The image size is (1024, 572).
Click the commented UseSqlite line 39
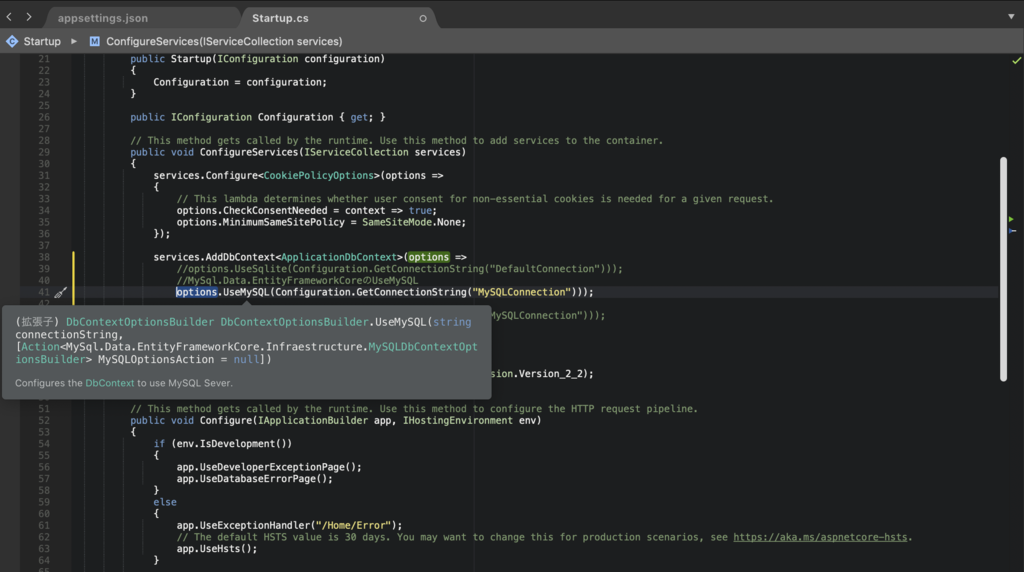[x=400, y=269]
